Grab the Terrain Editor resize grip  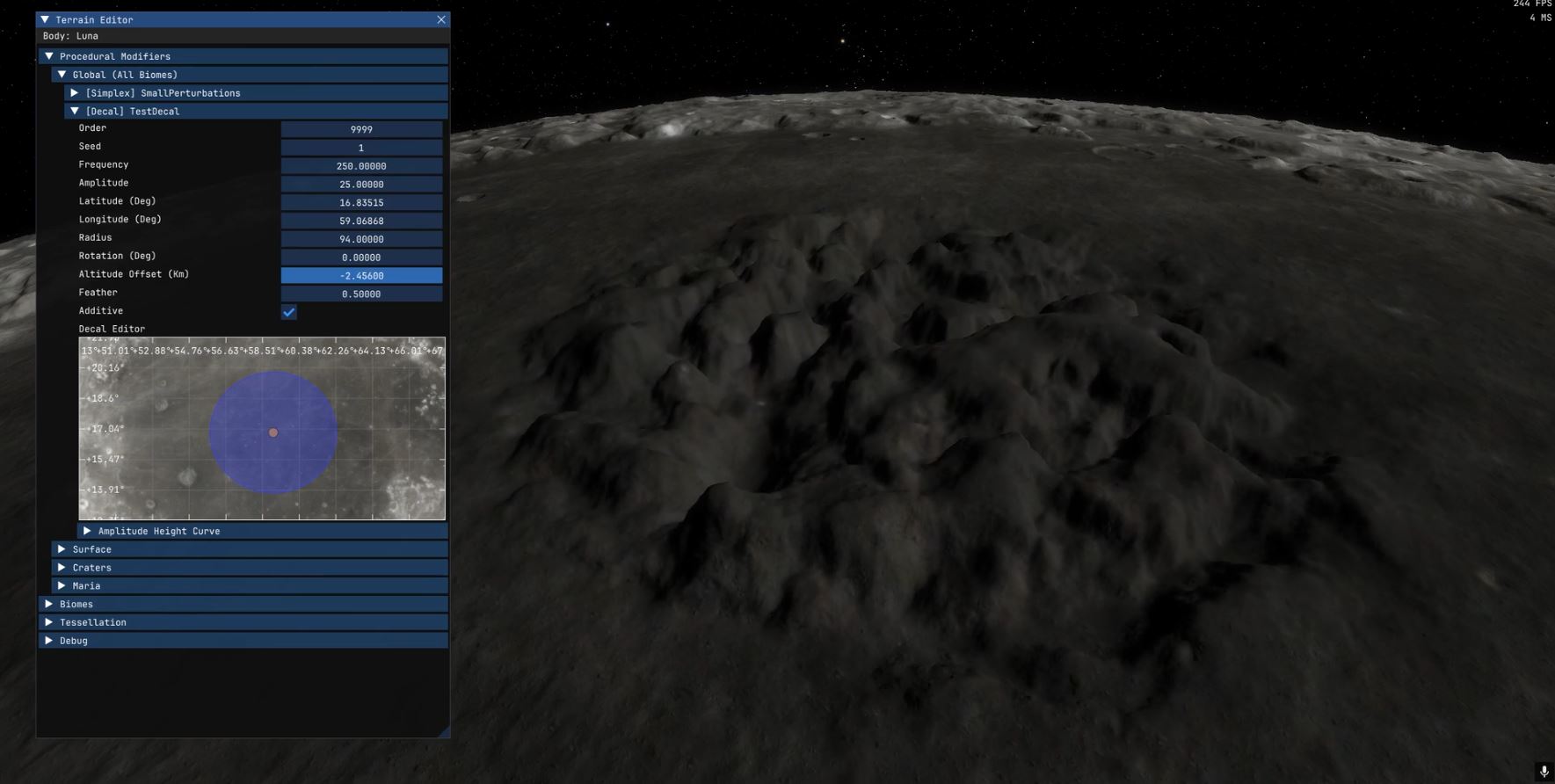coord(444,731)
